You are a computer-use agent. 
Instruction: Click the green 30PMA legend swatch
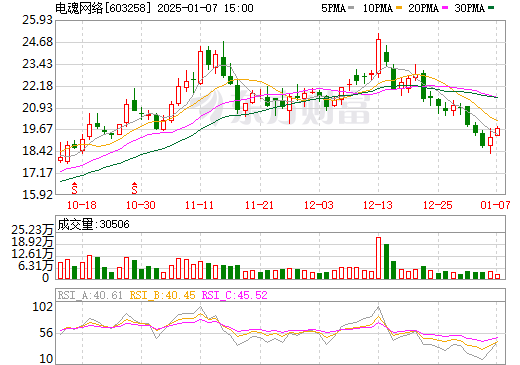[491, 8]
